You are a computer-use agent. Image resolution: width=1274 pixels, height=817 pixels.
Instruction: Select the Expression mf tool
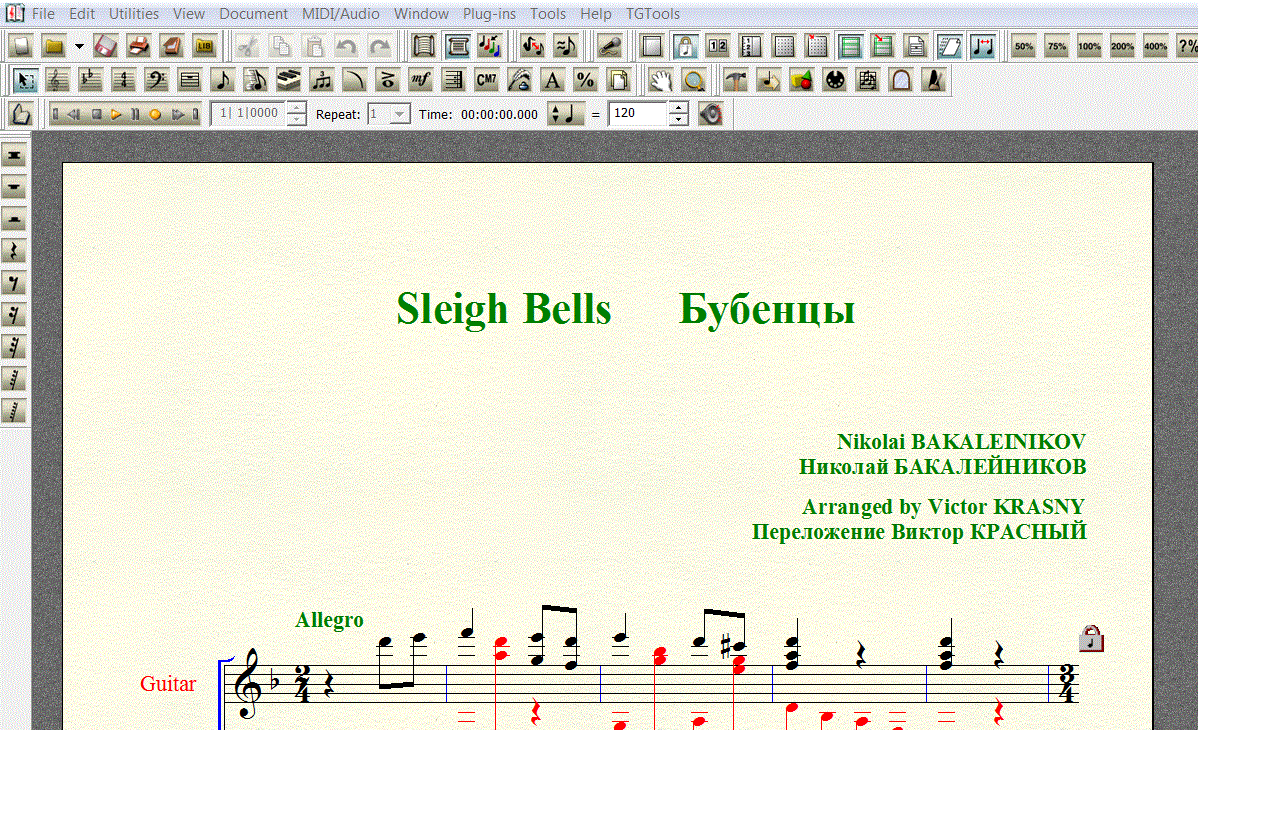[x=420, y=80]
